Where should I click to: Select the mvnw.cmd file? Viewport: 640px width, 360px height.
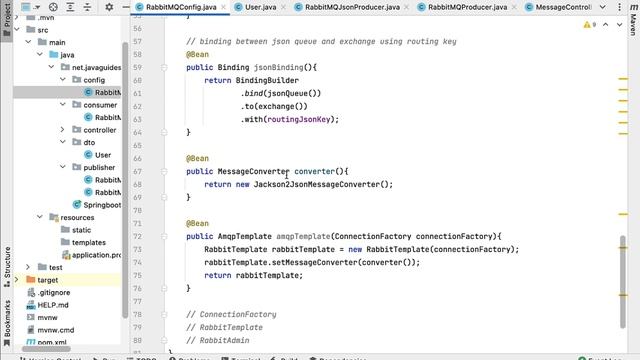pos(50,330)
